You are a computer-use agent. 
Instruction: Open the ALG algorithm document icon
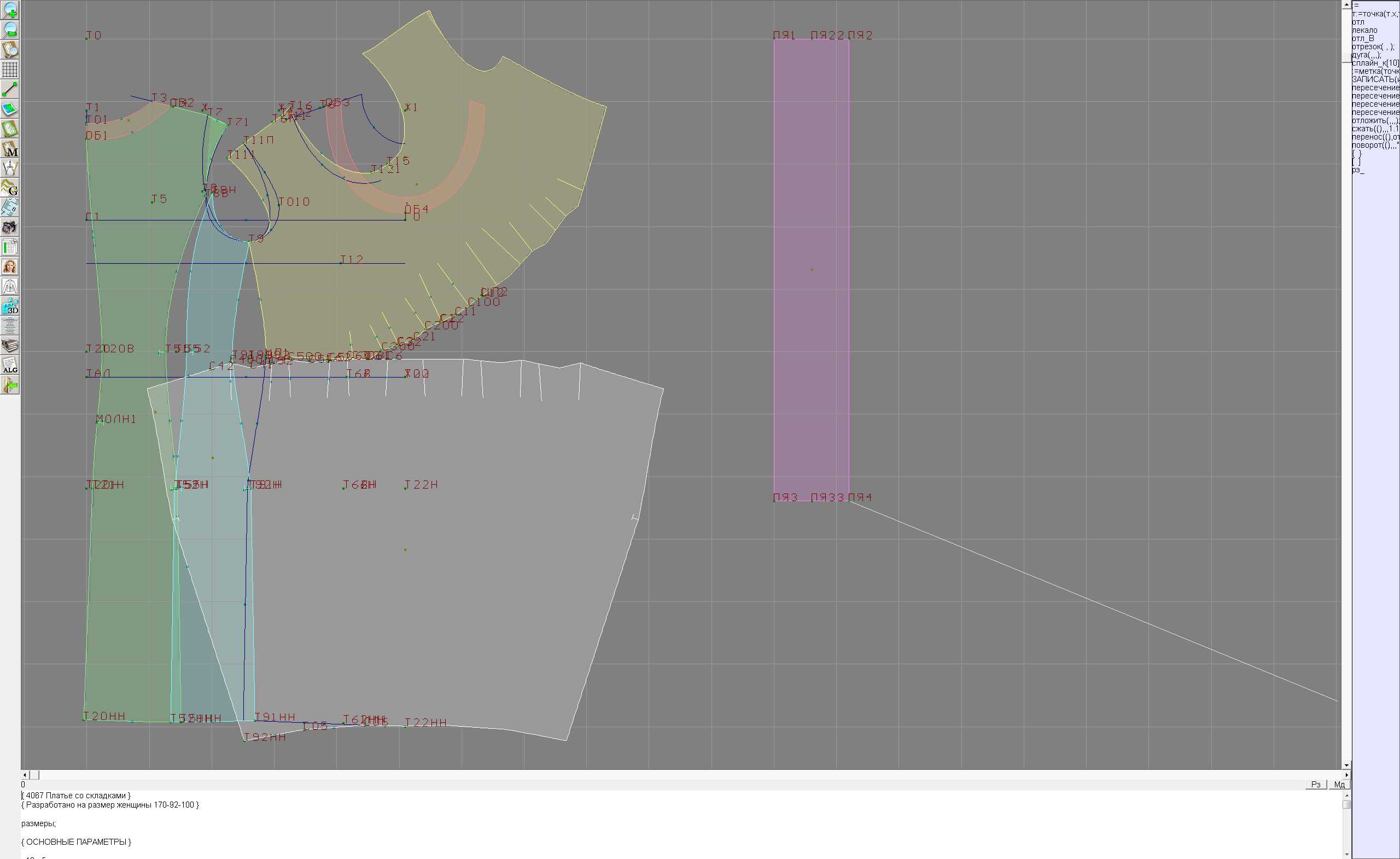click(x=10, y=365)
